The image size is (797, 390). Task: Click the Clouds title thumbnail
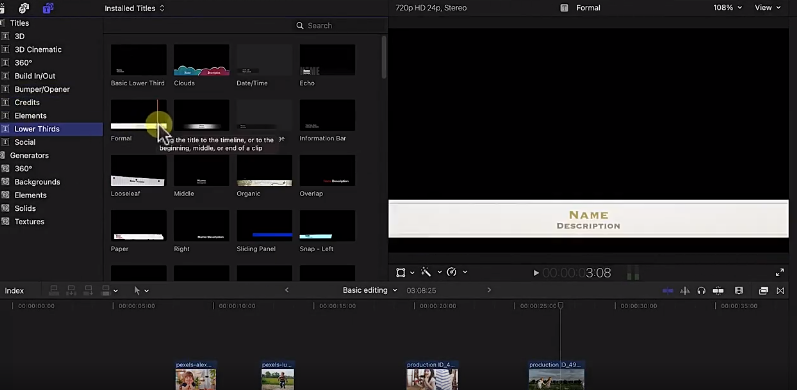point(201,60)
